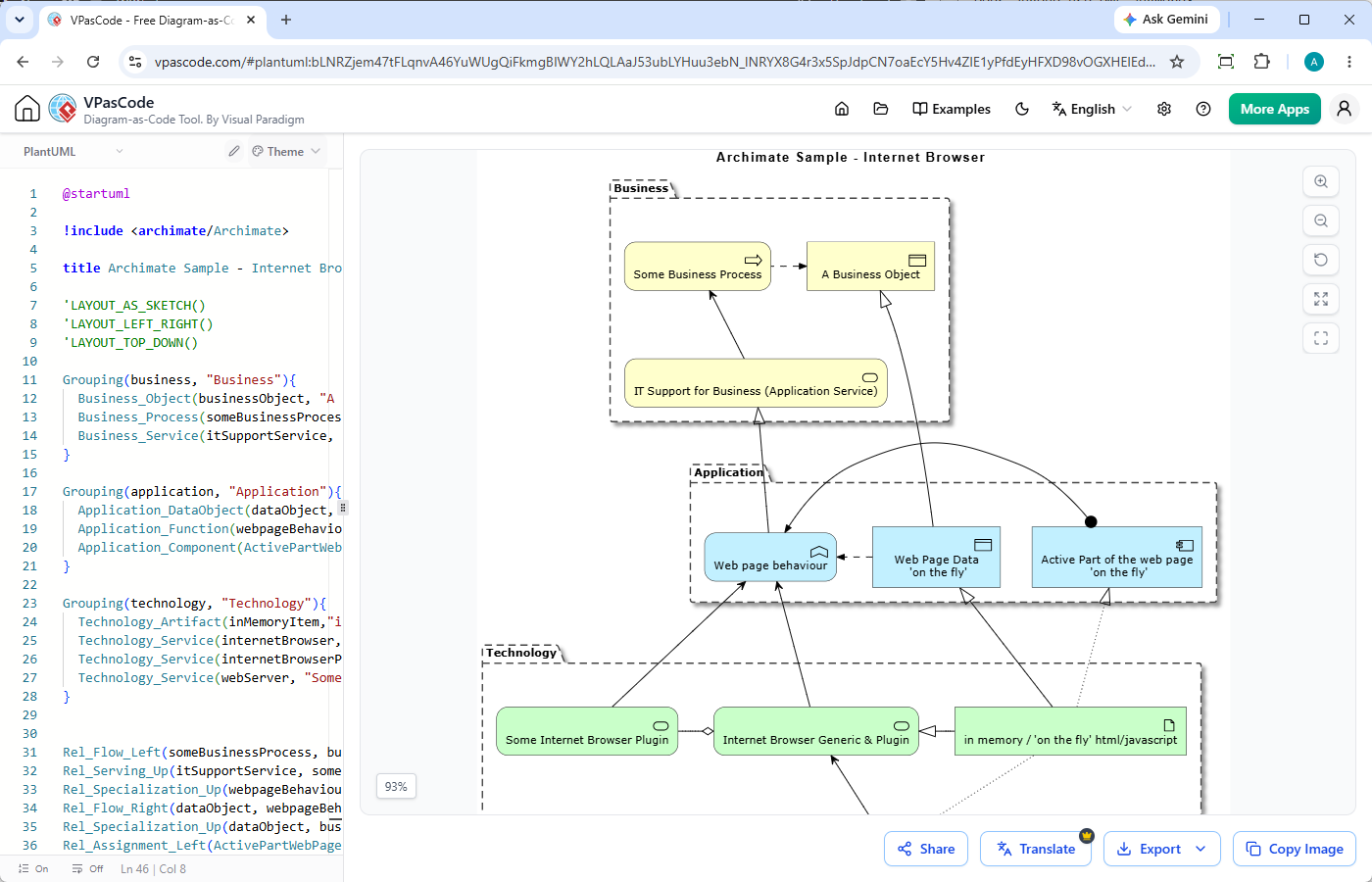Click the @startuml code line
1372x882 pixels.
tap(96, 193)
